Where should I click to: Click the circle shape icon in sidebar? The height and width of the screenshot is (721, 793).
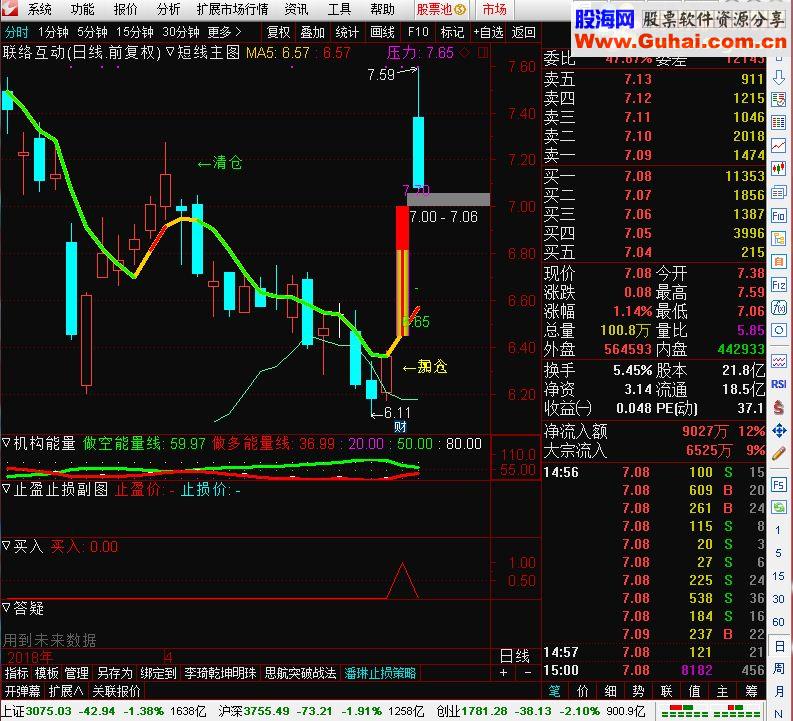779,331
